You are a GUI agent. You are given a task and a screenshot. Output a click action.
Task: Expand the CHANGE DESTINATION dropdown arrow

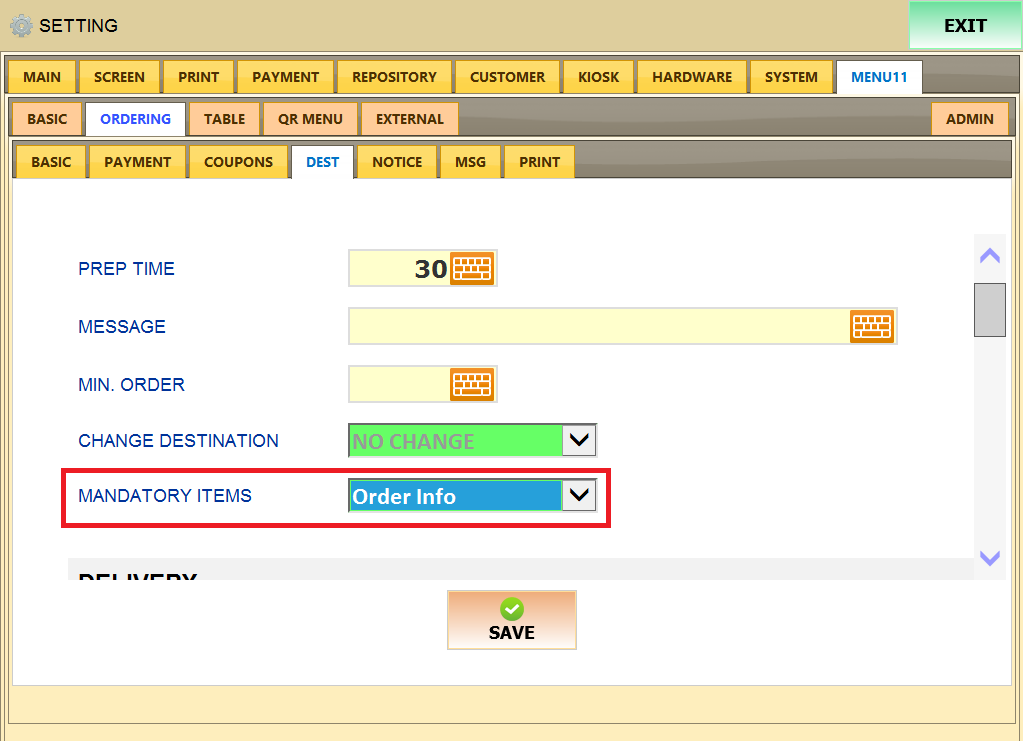[x=579, y=440]
